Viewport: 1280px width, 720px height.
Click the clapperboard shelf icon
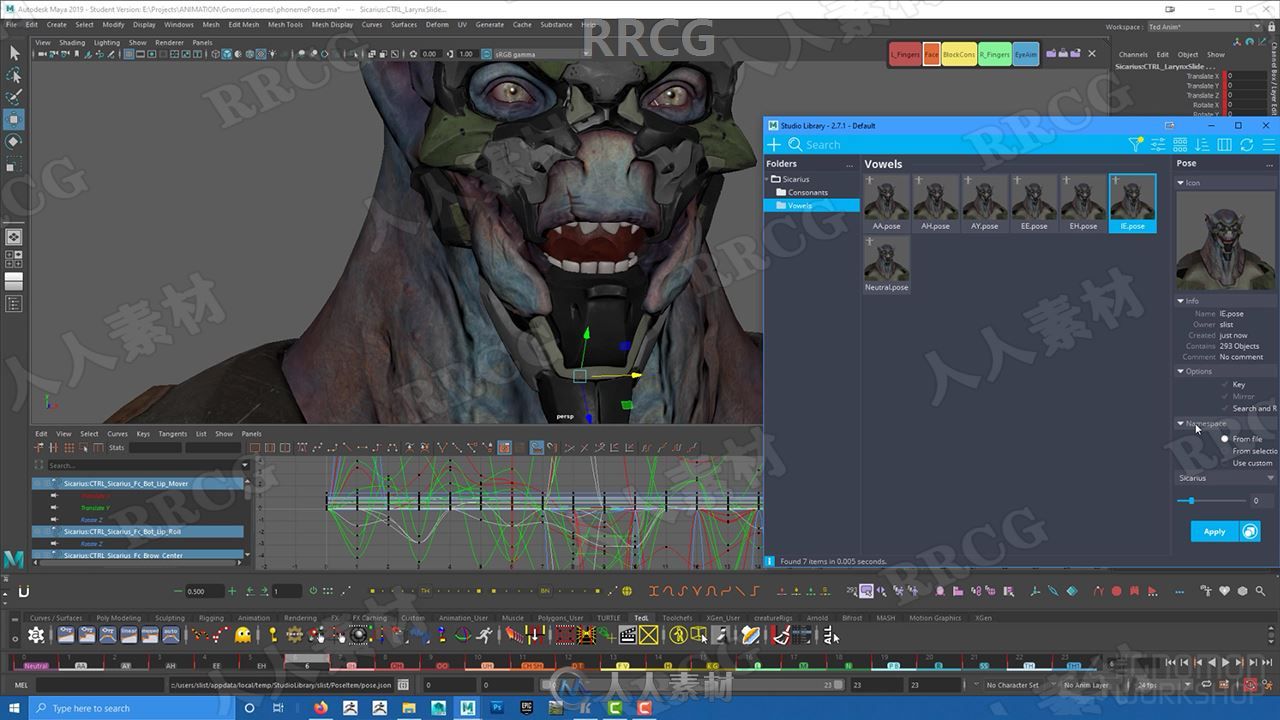click(628, 635)
